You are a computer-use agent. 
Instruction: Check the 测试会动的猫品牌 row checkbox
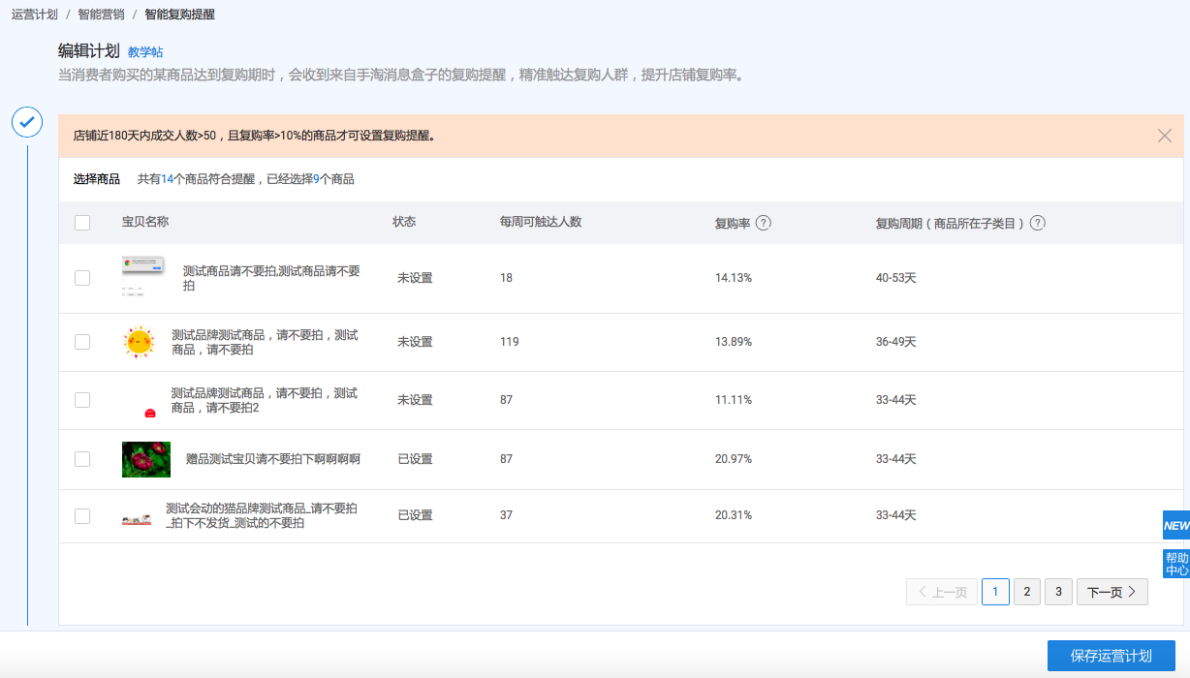pos(82,516)
